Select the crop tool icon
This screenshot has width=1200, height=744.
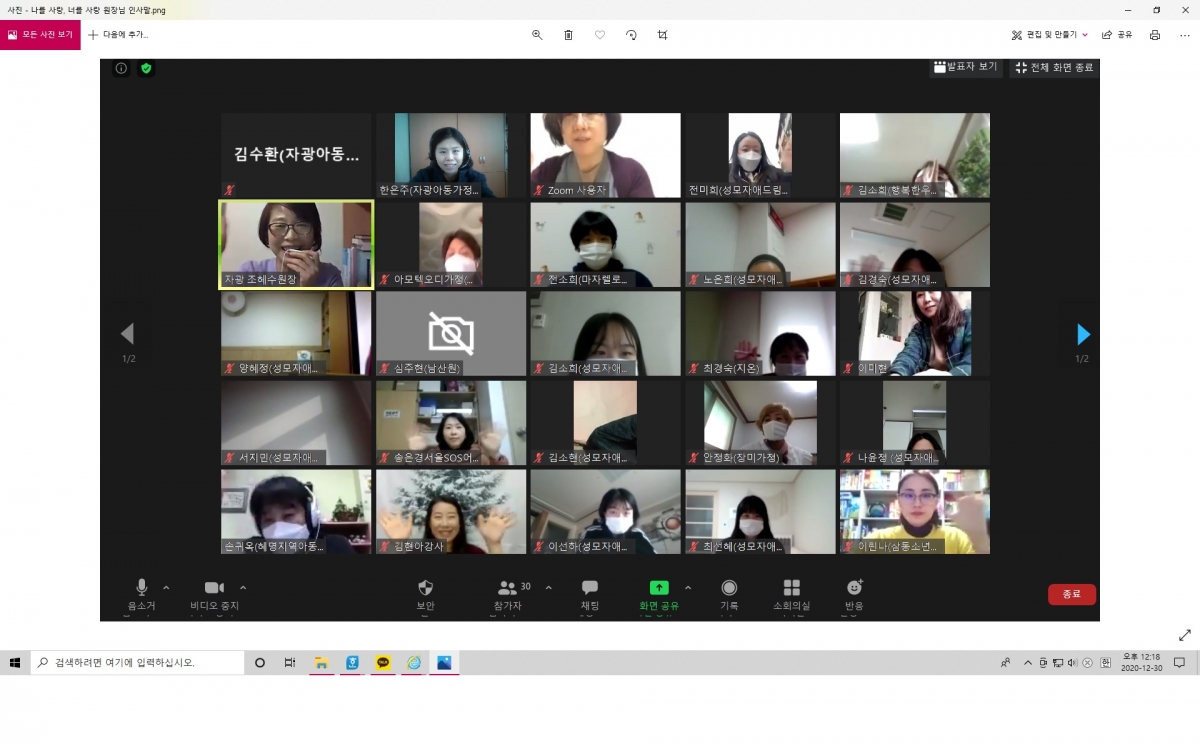point(662,34)
